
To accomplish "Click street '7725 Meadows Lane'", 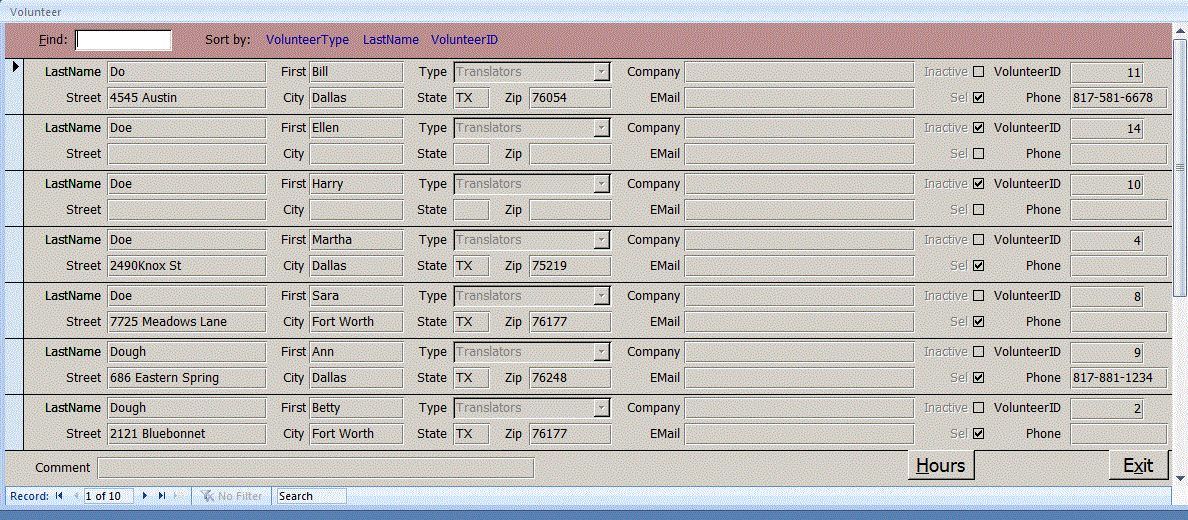I will (x=186, y=322).
